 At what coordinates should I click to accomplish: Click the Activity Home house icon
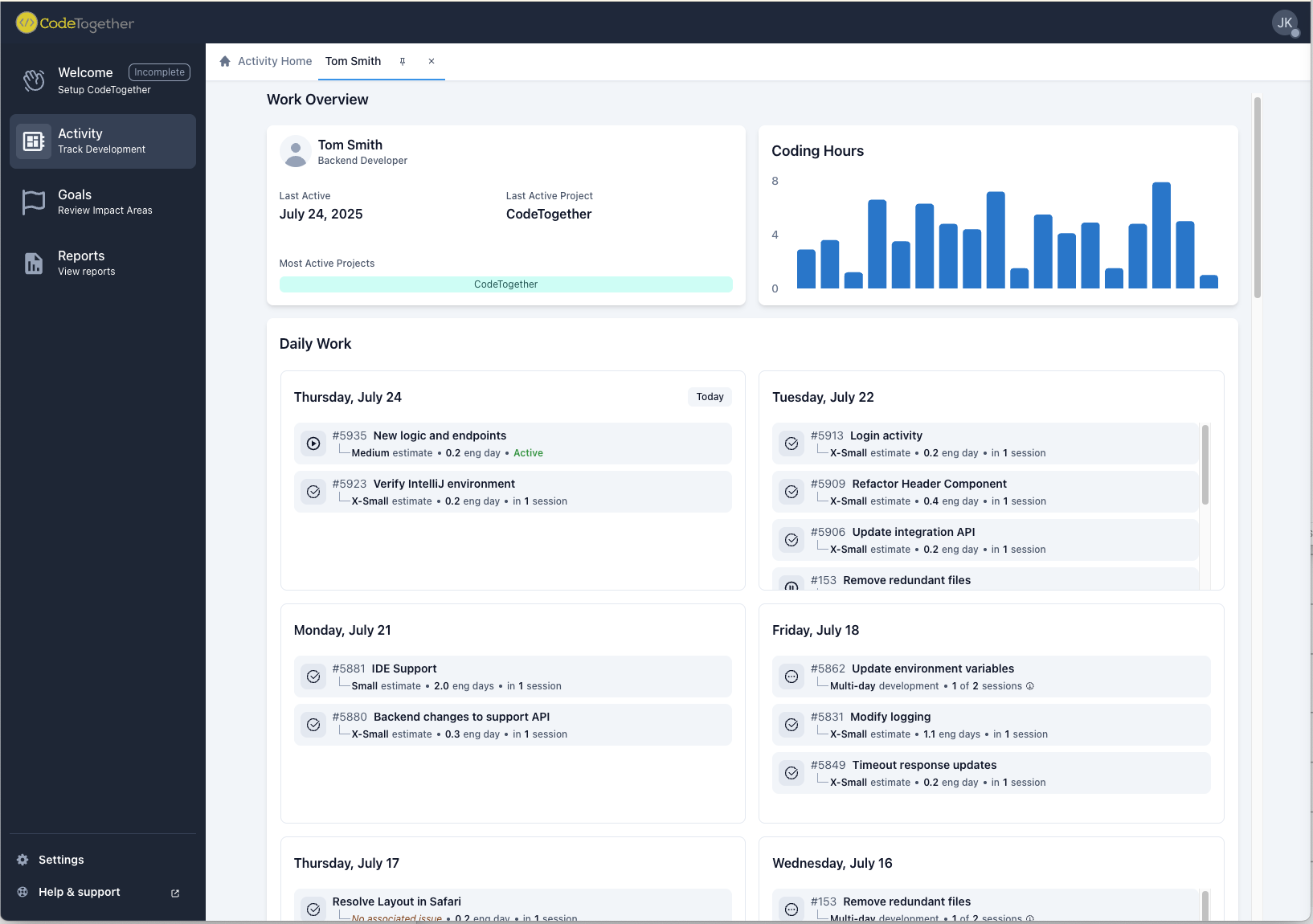pyautogui.click(x=225, y=61)
